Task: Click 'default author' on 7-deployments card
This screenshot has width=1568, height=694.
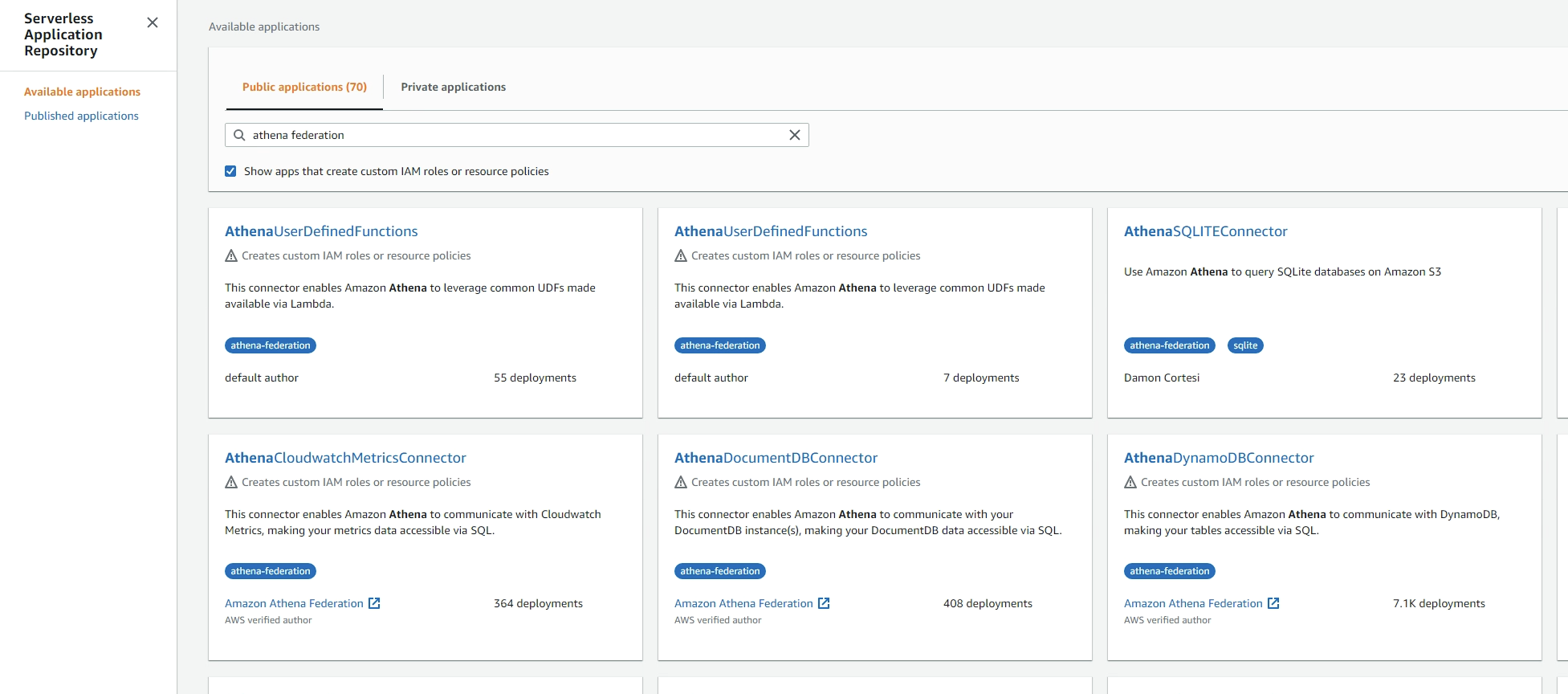Action: click(x=711, y=378)
